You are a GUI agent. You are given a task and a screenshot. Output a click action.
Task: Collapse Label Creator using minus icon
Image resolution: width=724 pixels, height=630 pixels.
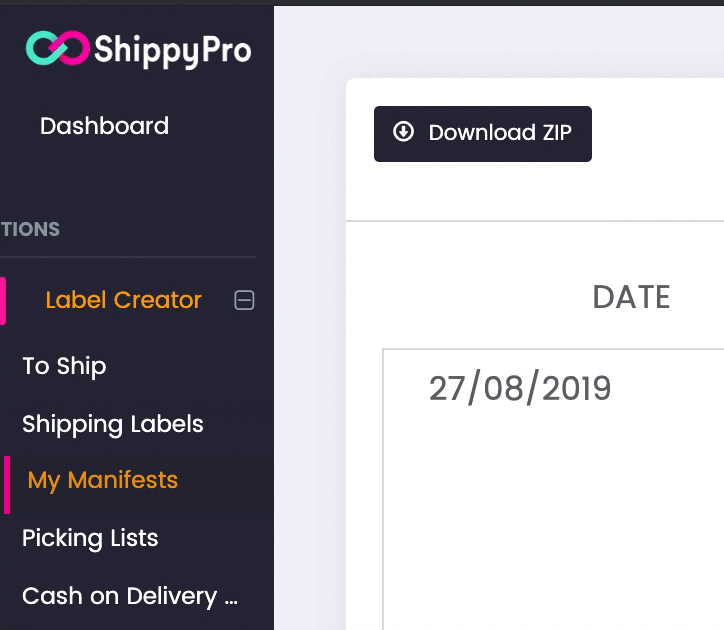(244, 300)
